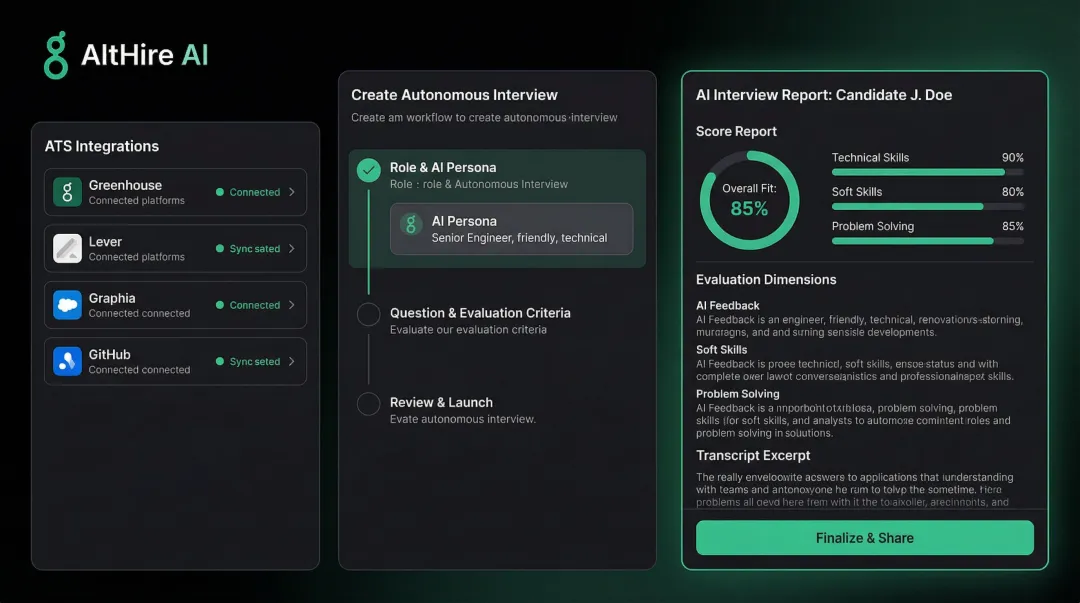
Task: Click the completed checkmark on Role & AI Persona
Action: 368,170
